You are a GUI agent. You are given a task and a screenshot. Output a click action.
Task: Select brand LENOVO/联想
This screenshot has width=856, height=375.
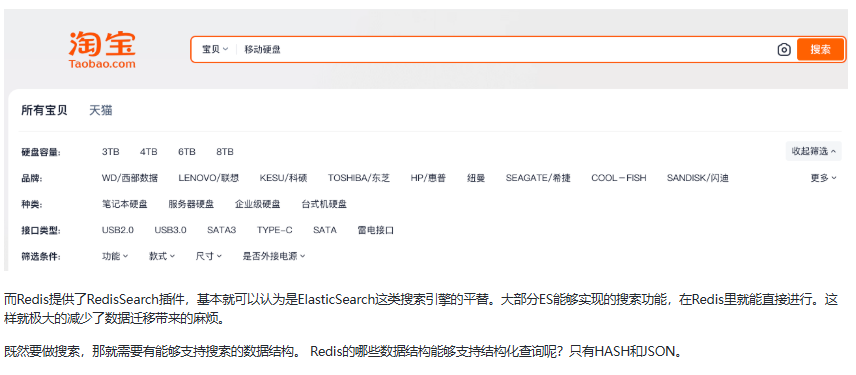(x=209, y=178)
